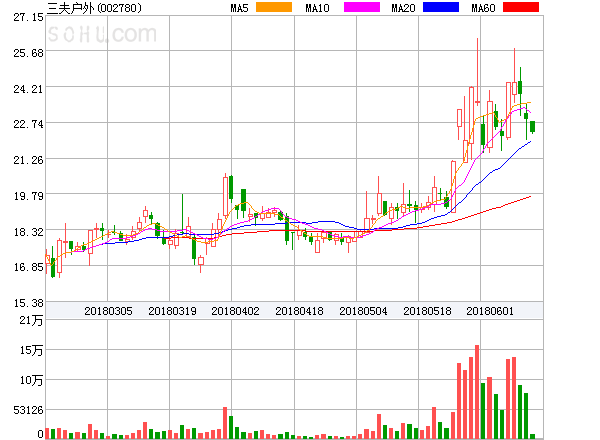Click the 25.68 price axis label
This screenshot has height=440, width=600.
29,53
